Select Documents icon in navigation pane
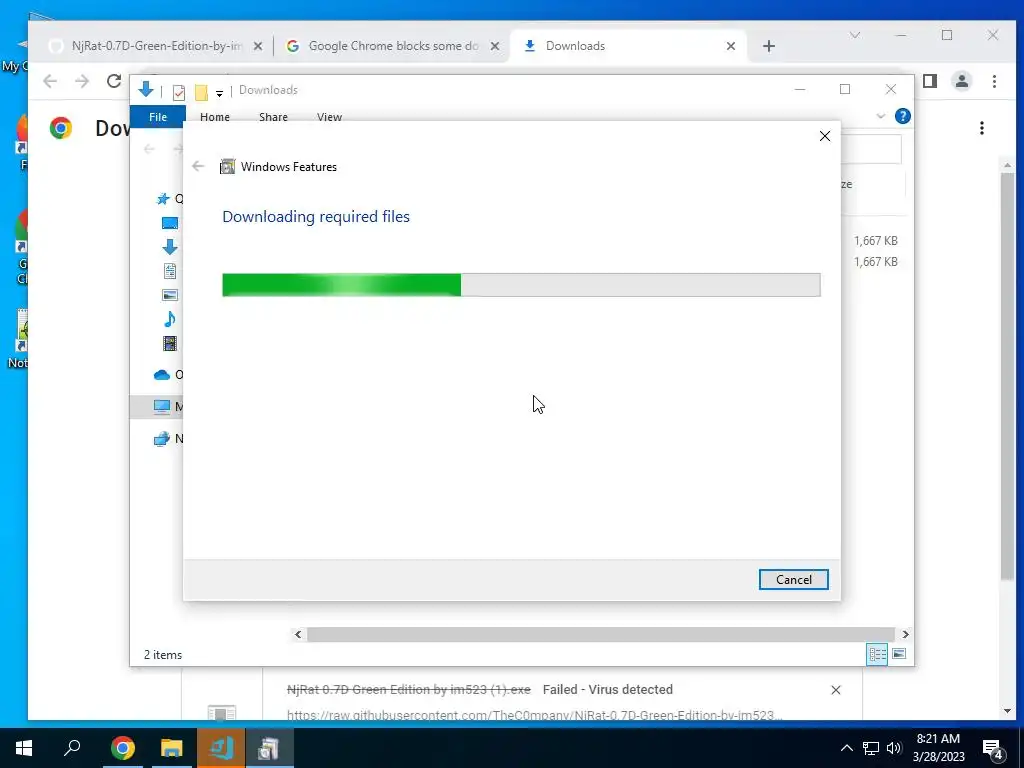 (170, 271)
